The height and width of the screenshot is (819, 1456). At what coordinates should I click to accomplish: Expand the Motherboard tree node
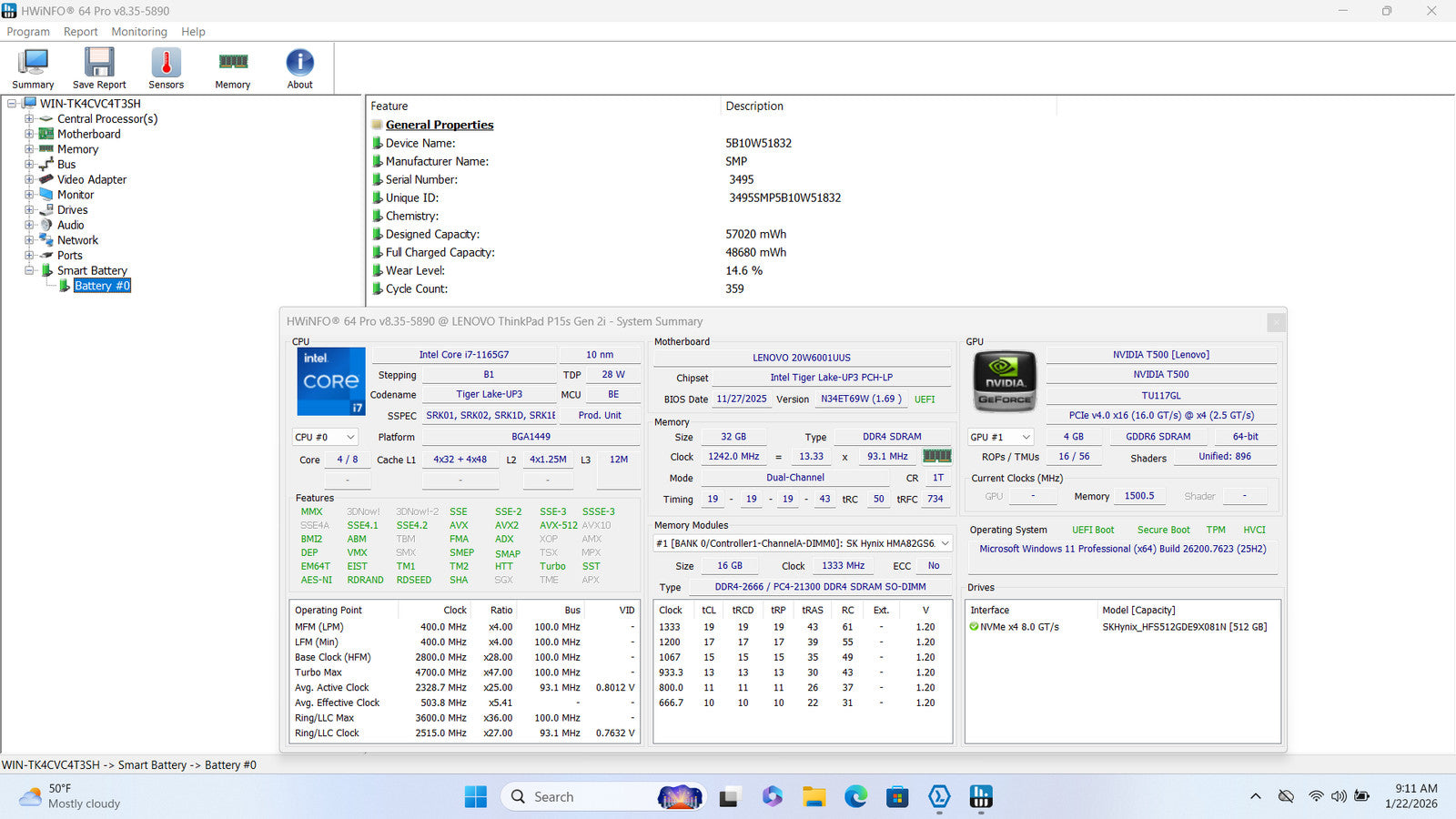point(29,134)
